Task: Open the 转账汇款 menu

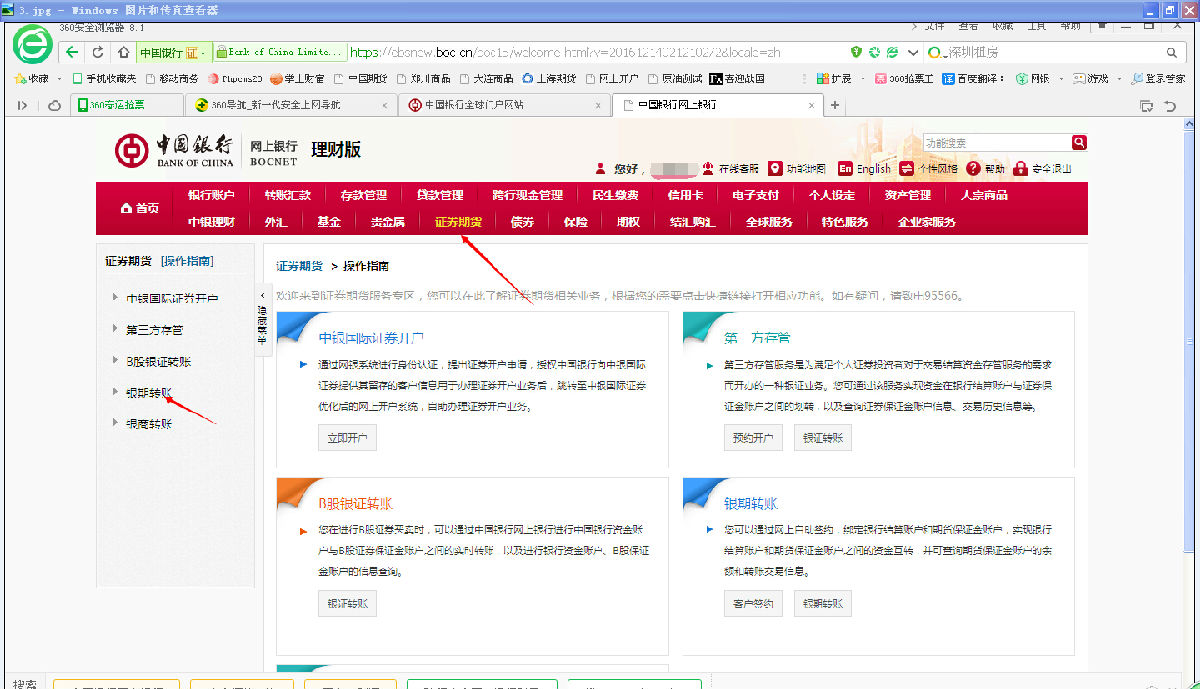Action: pos(288,195)
